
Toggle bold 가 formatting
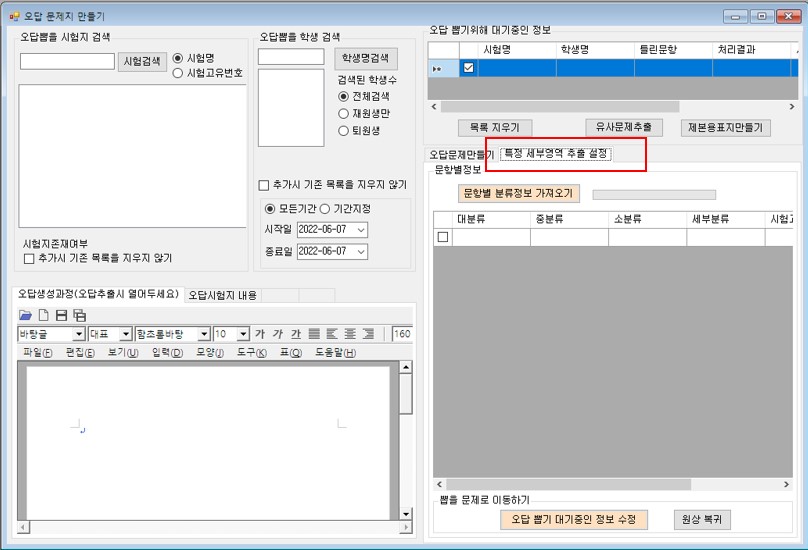[260, 334]
